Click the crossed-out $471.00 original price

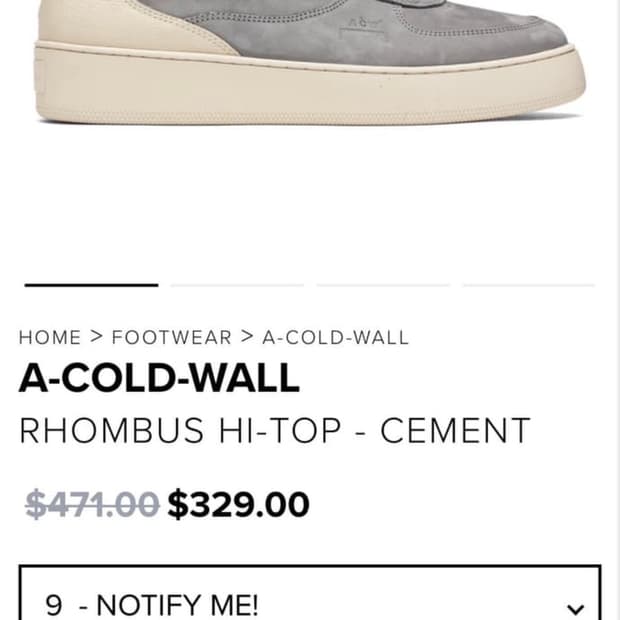coord(92,504)
